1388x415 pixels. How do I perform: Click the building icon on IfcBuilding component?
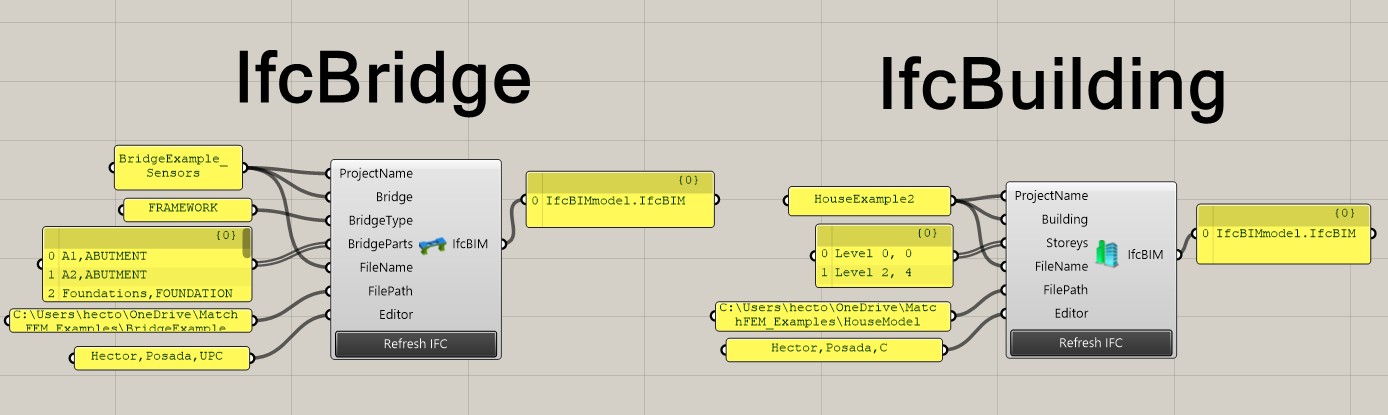[x=1106, y=254]
